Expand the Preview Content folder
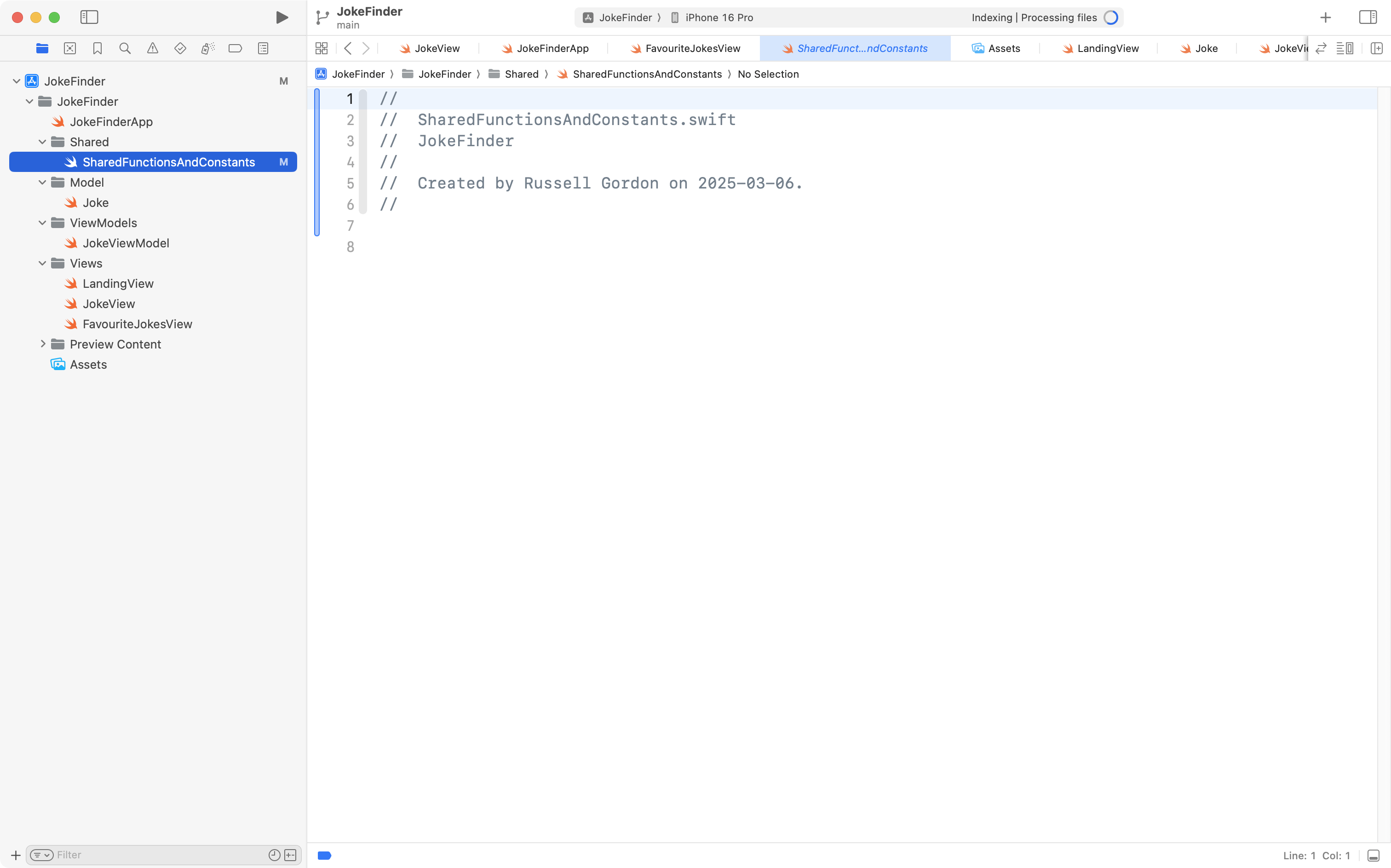This screenshot has height=868, width=1391. 42,344
